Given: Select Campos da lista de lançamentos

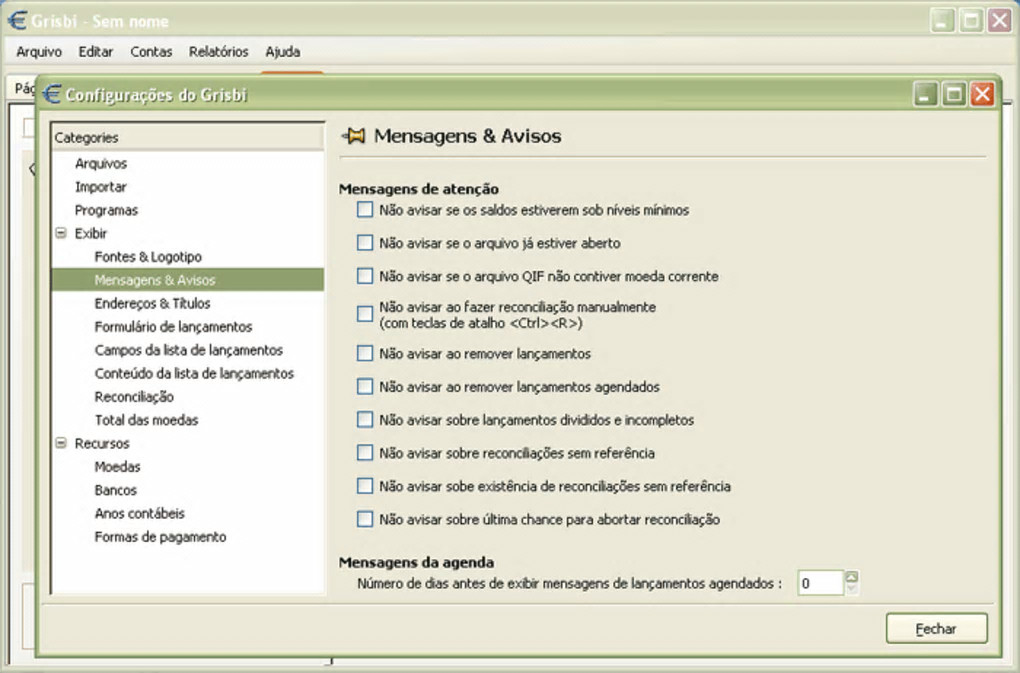Looking at the screenshot, I should pyautogui.click(x=189, y=350).
